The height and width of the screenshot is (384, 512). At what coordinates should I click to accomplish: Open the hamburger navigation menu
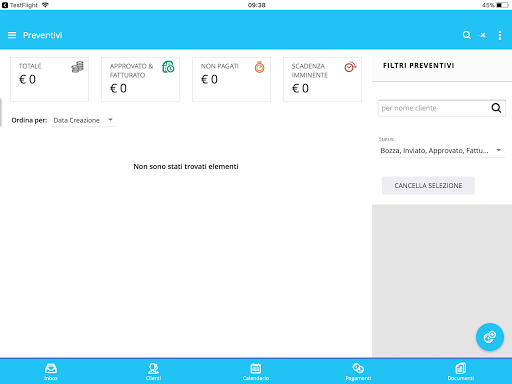[12, 35]
